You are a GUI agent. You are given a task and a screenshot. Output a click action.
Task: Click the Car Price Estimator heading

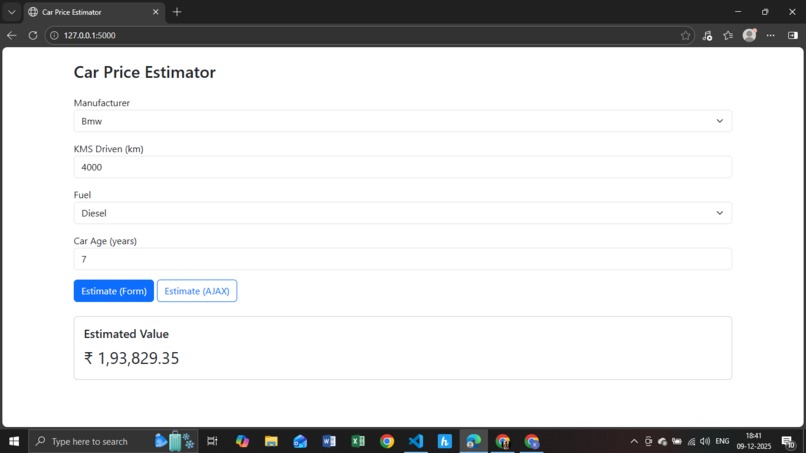pyautogui.click(x=144, y=72)
